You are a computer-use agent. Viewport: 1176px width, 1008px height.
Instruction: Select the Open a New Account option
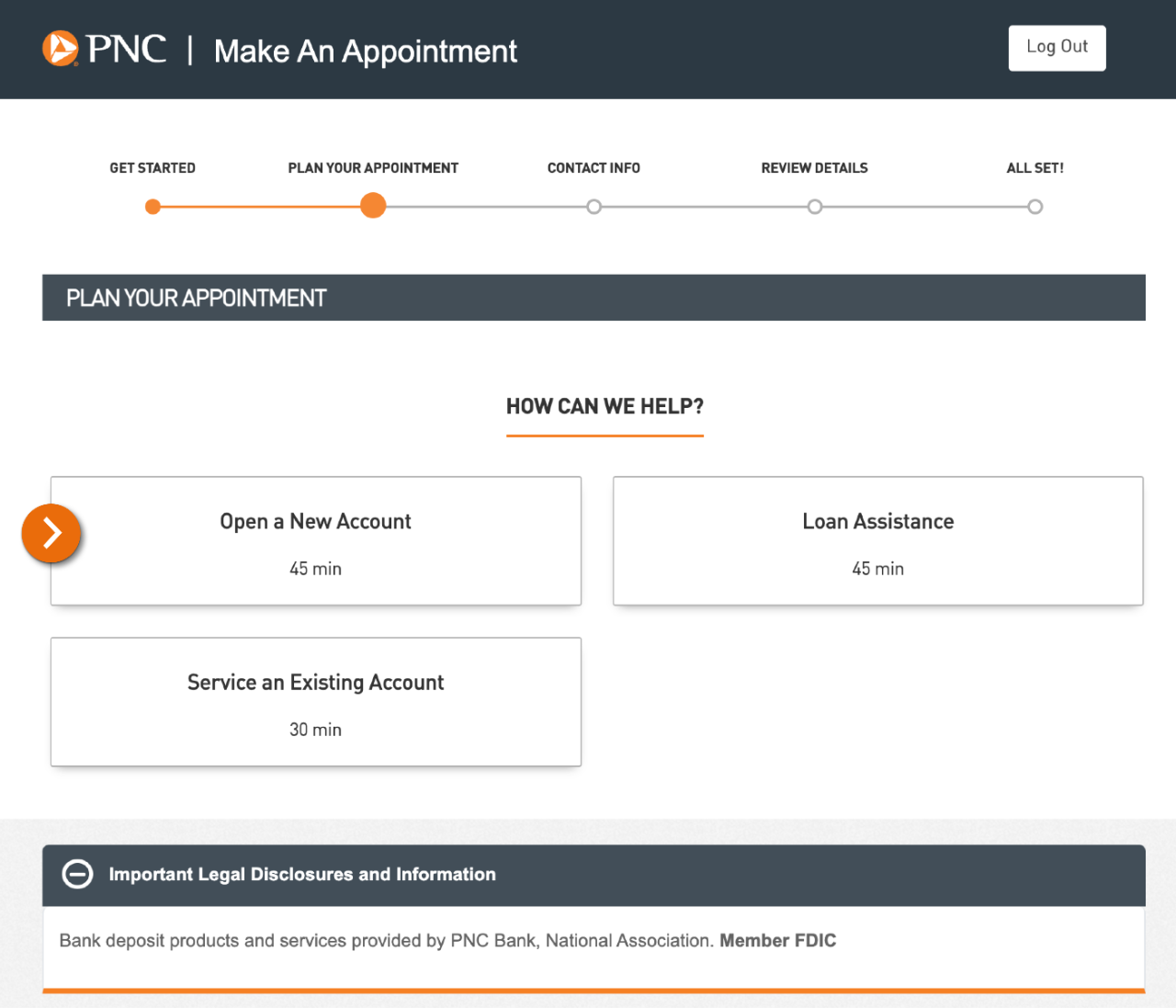315,540
